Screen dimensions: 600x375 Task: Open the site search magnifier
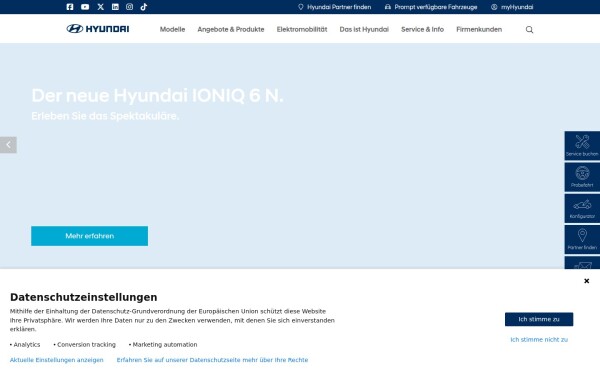click(529, 29)
